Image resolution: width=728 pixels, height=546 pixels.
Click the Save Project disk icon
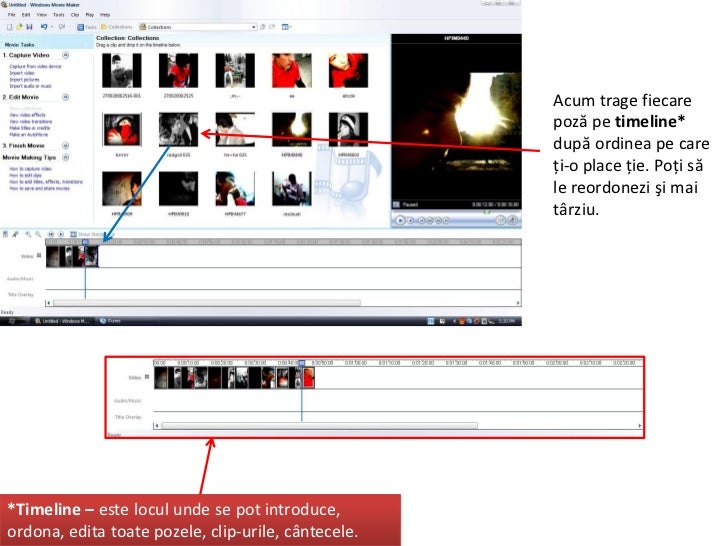tap(29, 27)
